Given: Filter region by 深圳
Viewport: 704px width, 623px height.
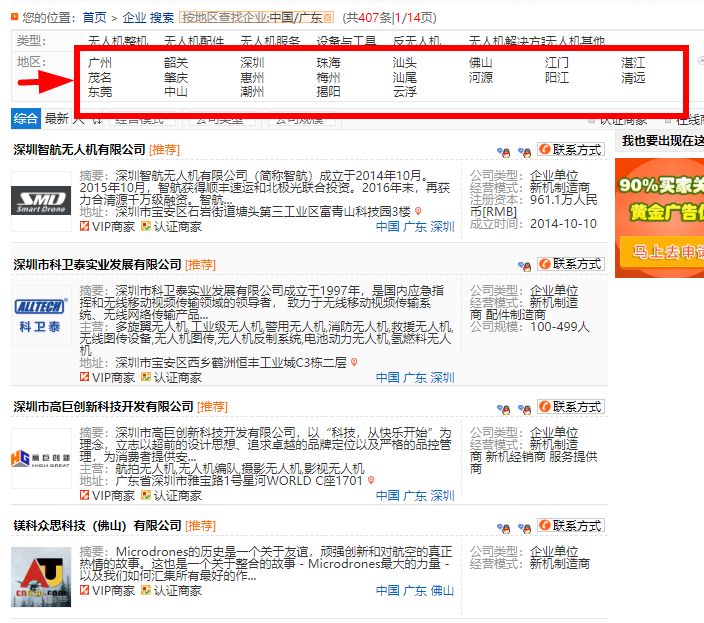Looking at the screenshot, I should 252,63.
